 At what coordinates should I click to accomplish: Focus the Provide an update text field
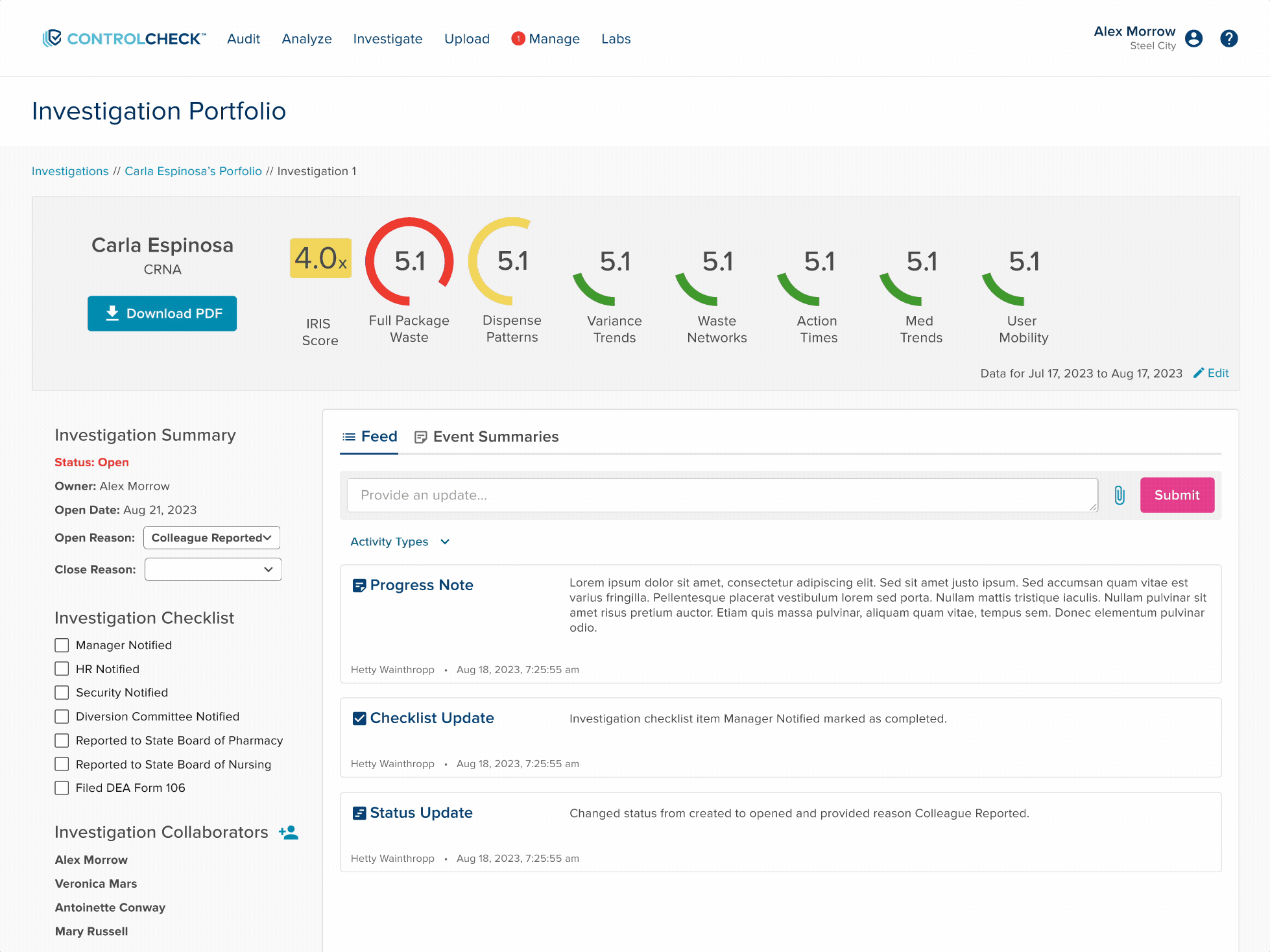click(722, 495)
